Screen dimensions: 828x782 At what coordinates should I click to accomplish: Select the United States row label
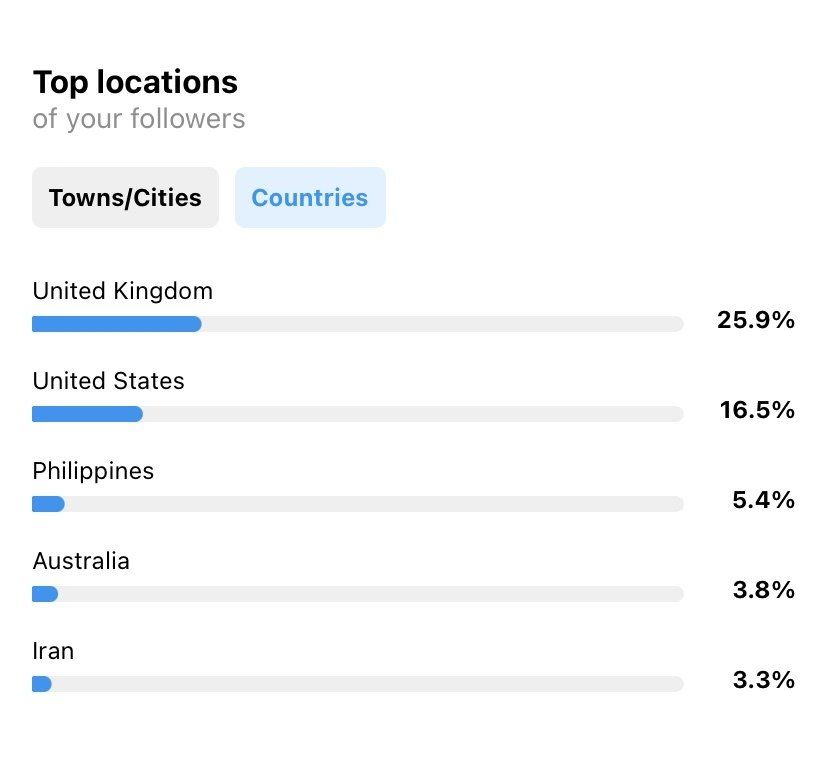[108, 381]
